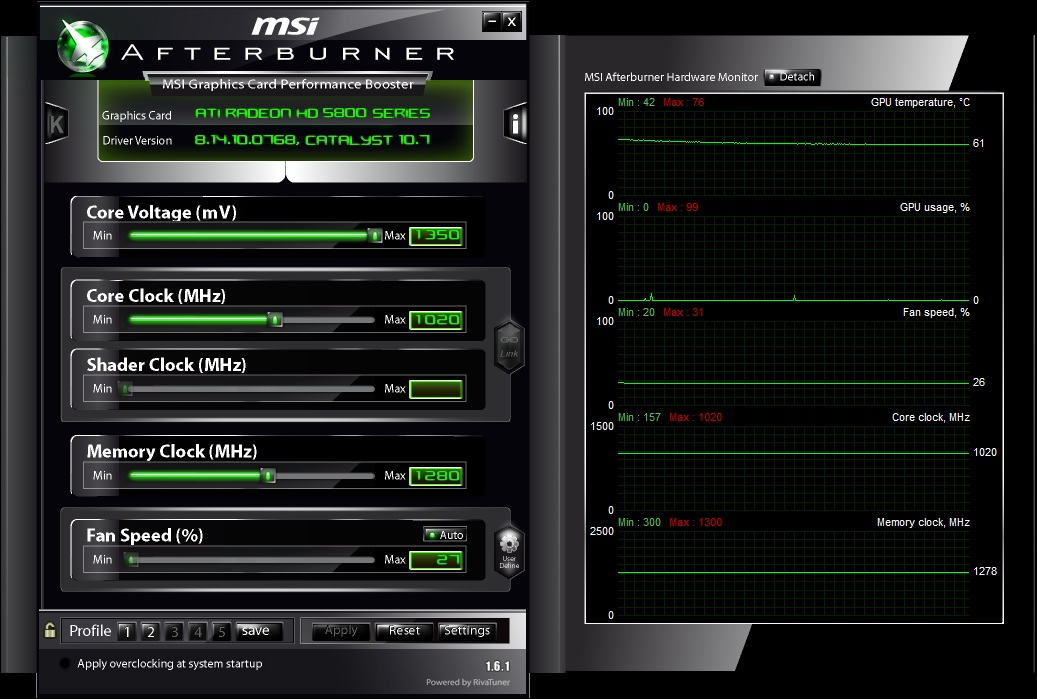Click the Core clock monitor graph
Image resolution: width=1037 pixels, height=699 pixels.
tap(794, 468)
